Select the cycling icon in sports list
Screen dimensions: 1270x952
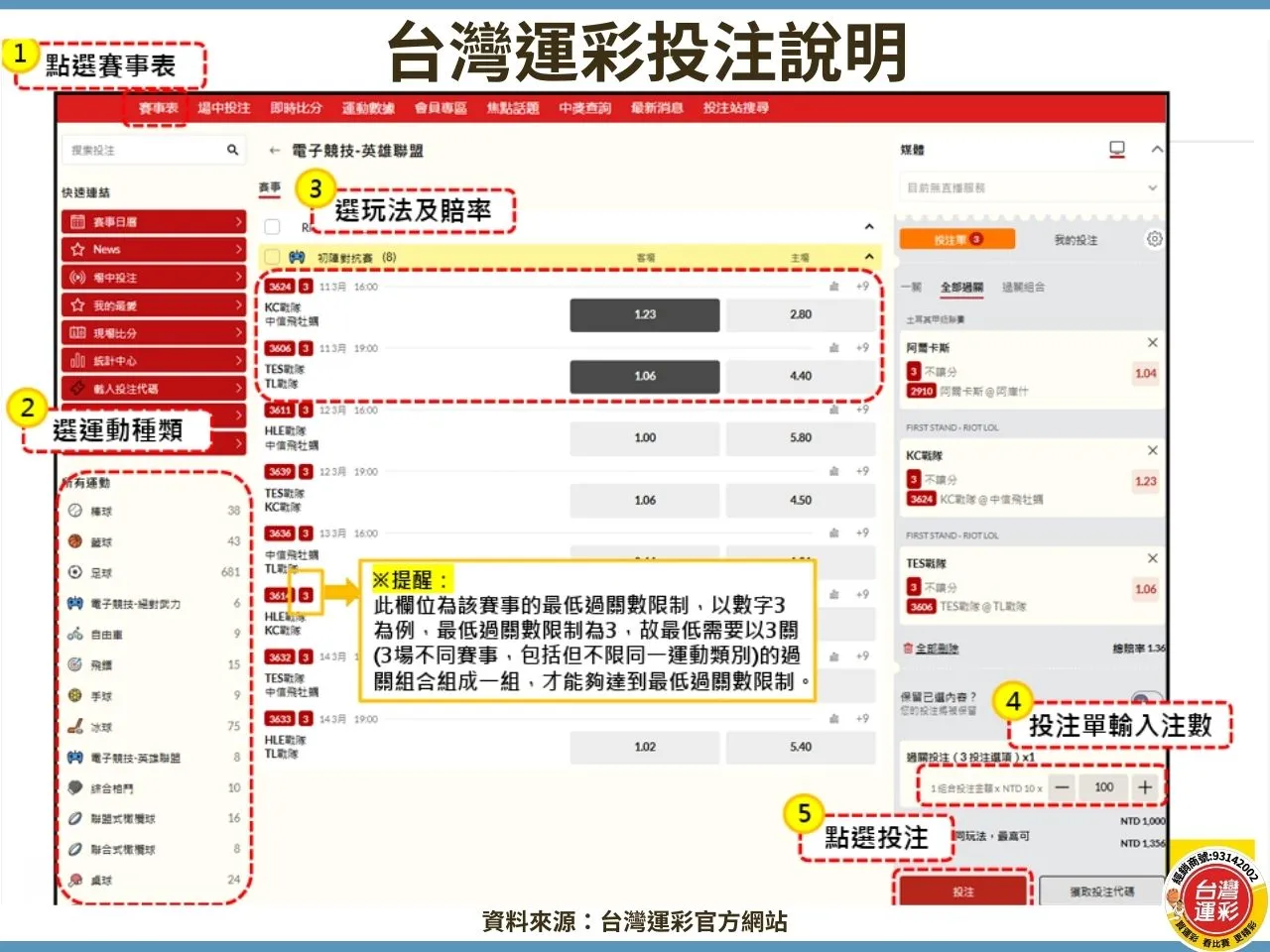[75, 634]
